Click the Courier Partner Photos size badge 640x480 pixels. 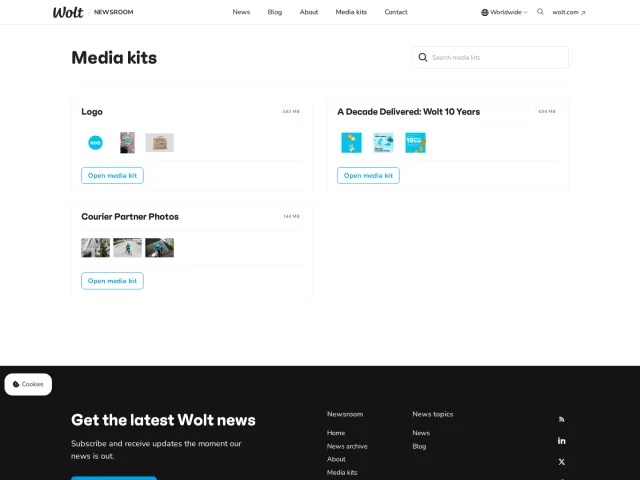coord(291,216)
